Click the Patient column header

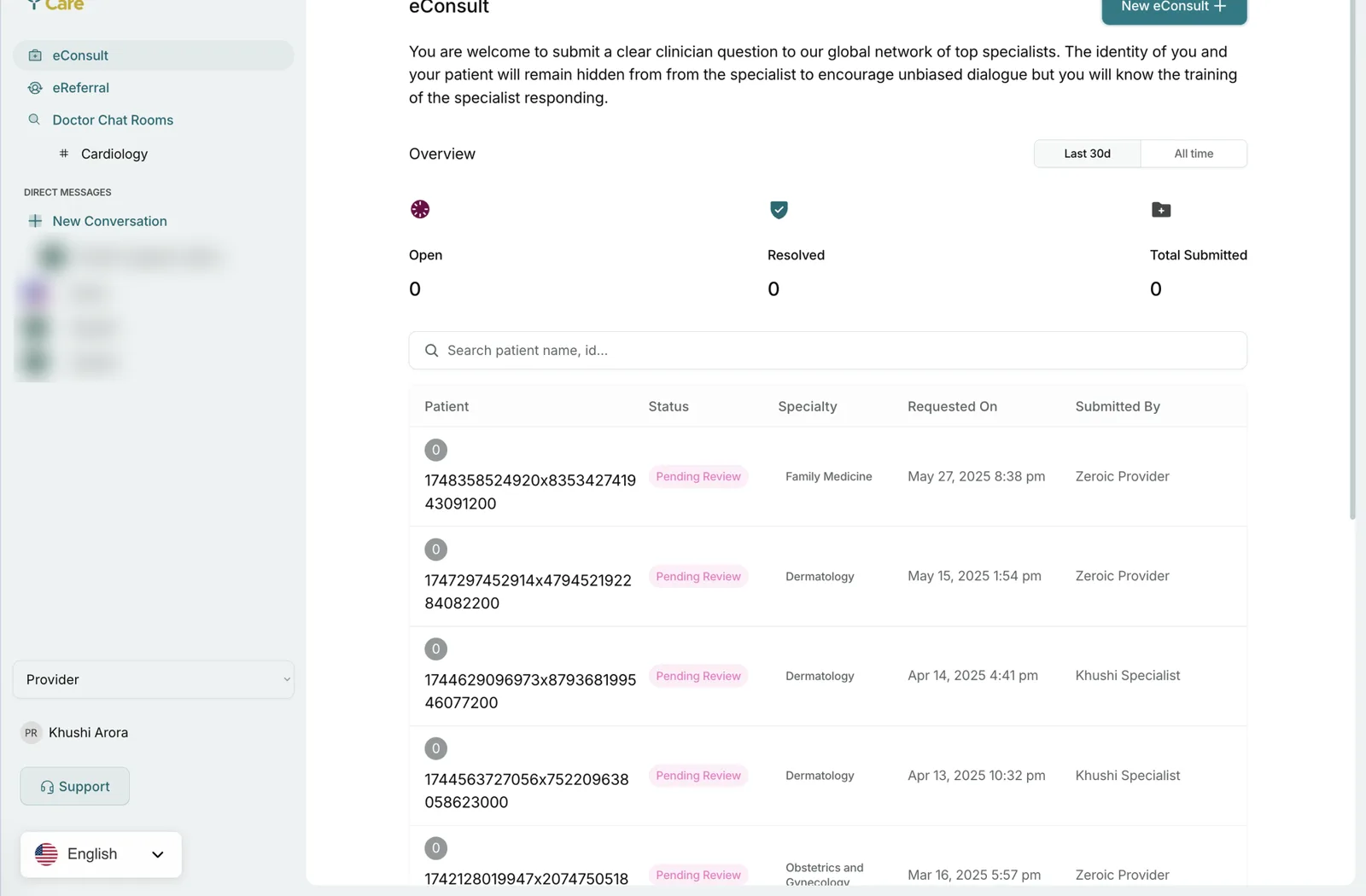[x=447, y=407]
